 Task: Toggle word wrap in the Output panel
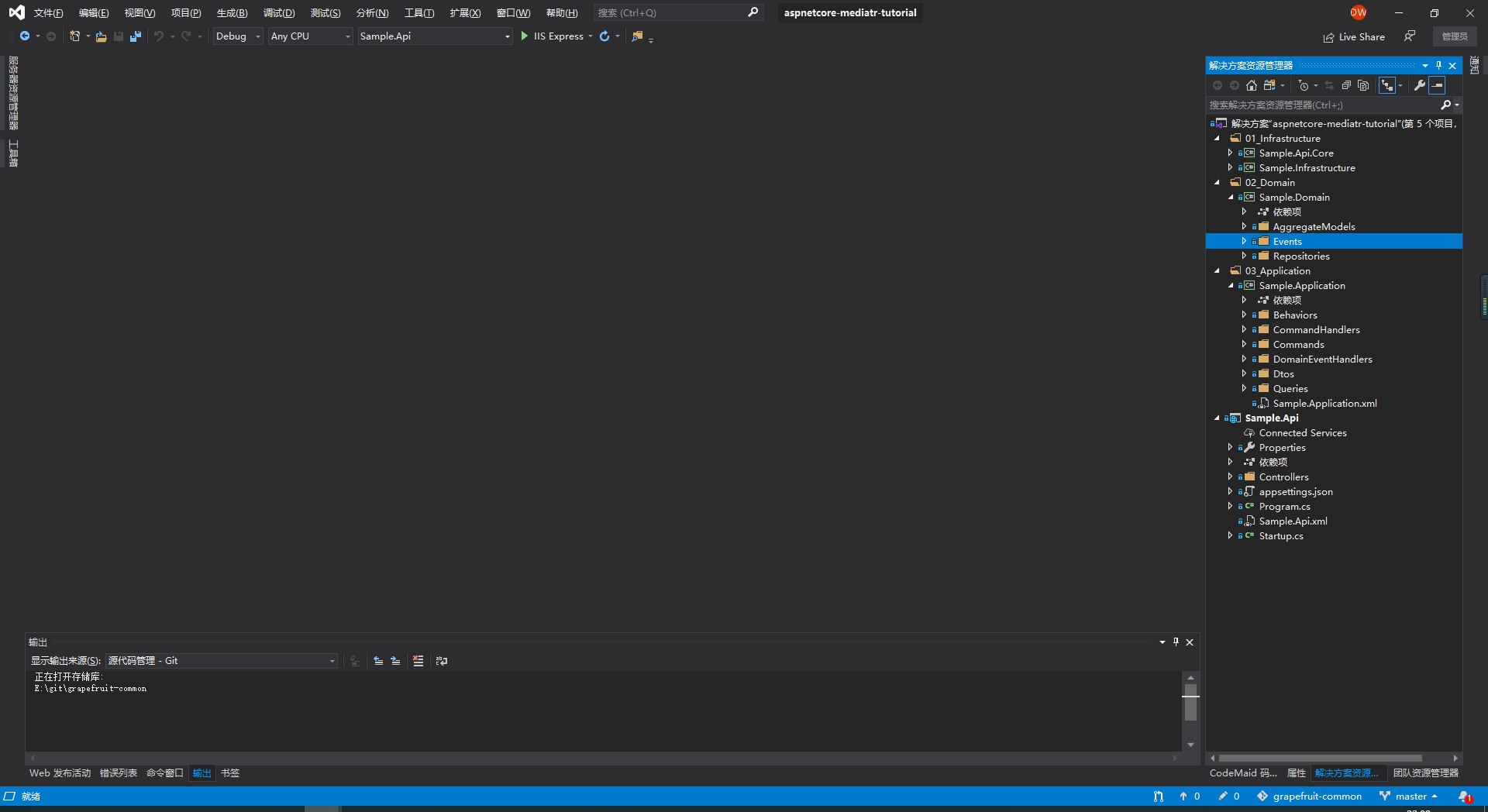[442, 661]
